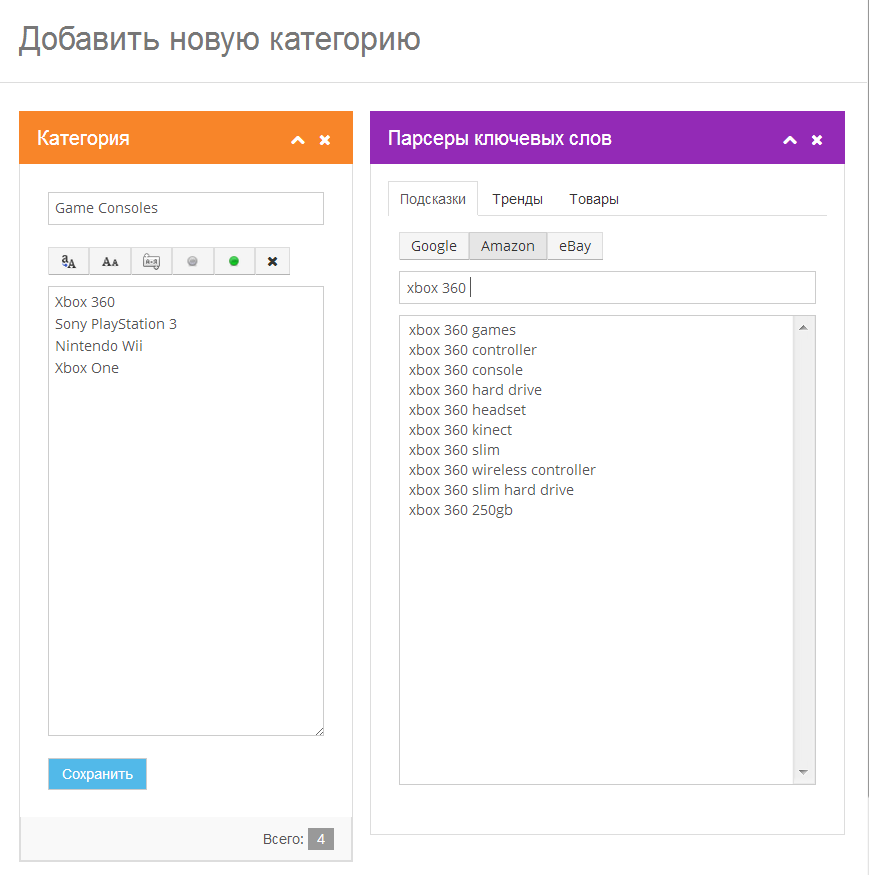Click the category name field 'Game Consoles'
The width and height of the screenshot is (869, 875).
click(x=186, y=208)
